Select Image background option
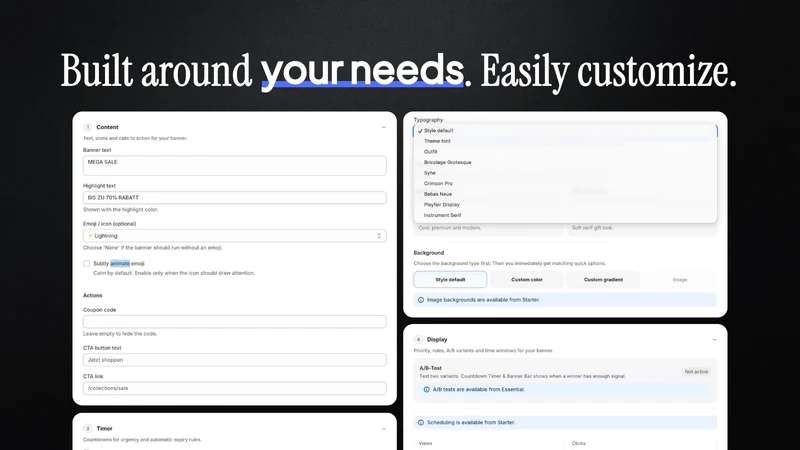Image resolution: width=800 pixels, height=450 pixels. [680, 280]
